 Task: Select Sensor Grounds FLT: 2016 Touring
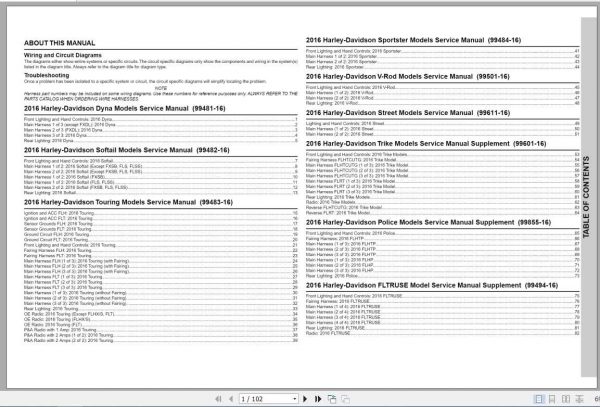tap(161, 229)
